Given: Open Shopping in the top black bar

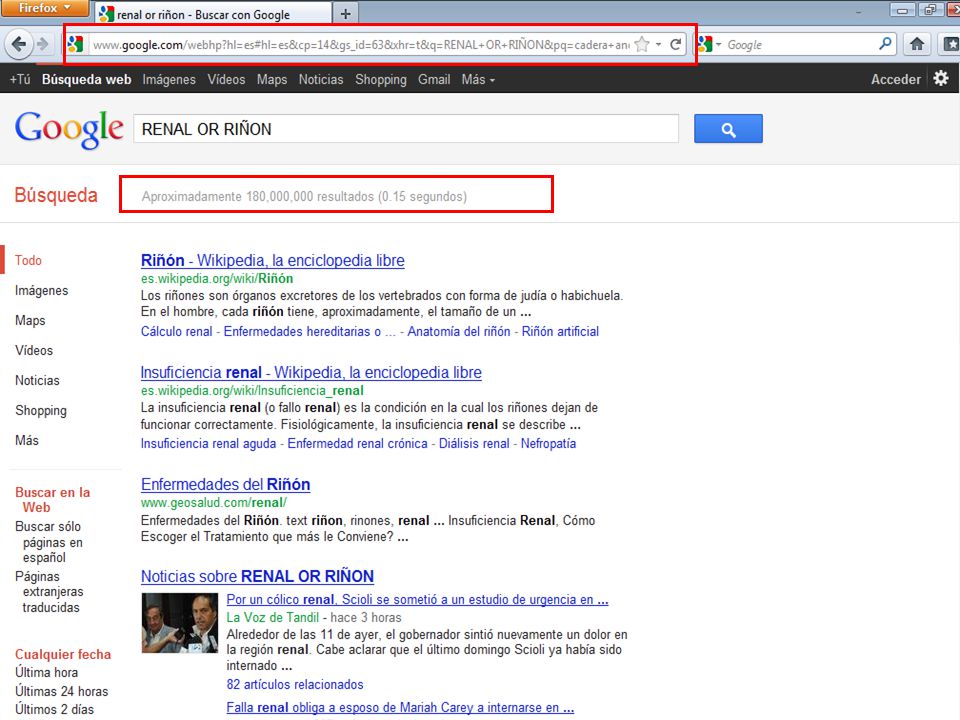Looking at the screenshot, I should click(381, 80).
